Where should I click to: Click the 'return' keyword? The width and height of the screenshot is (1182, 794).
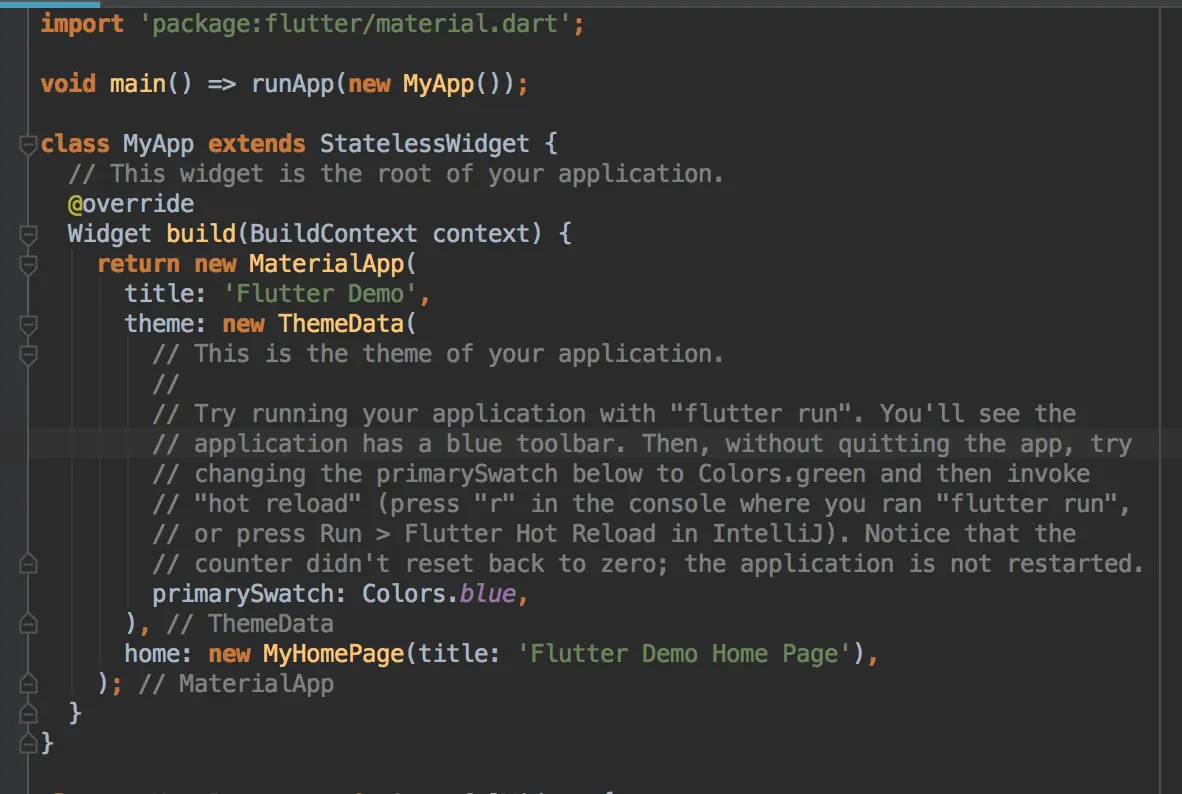(x=139, y=263)
